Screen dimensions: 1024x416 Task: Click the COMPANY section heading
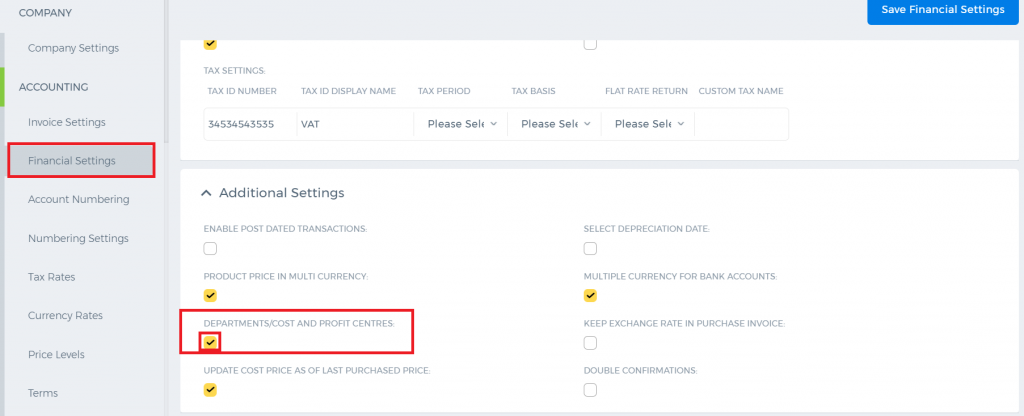tap(45, 13)
